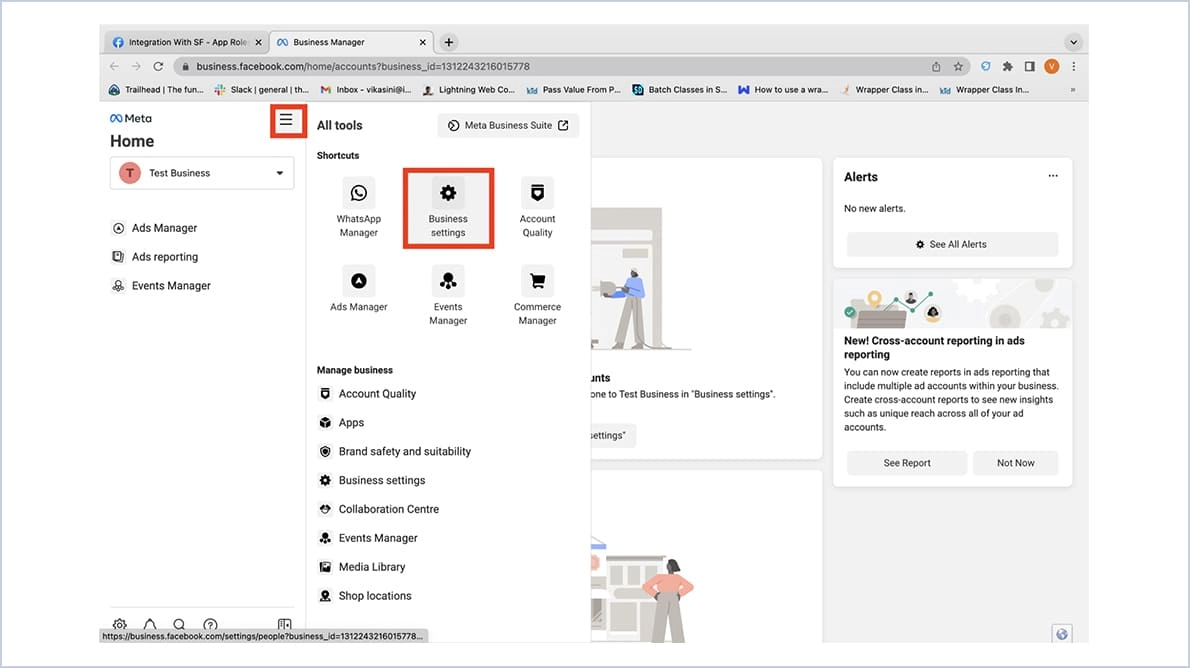Open the Events Manager shortcut tile
Viewport: 1190px width, 668px height.
(449, 296)
